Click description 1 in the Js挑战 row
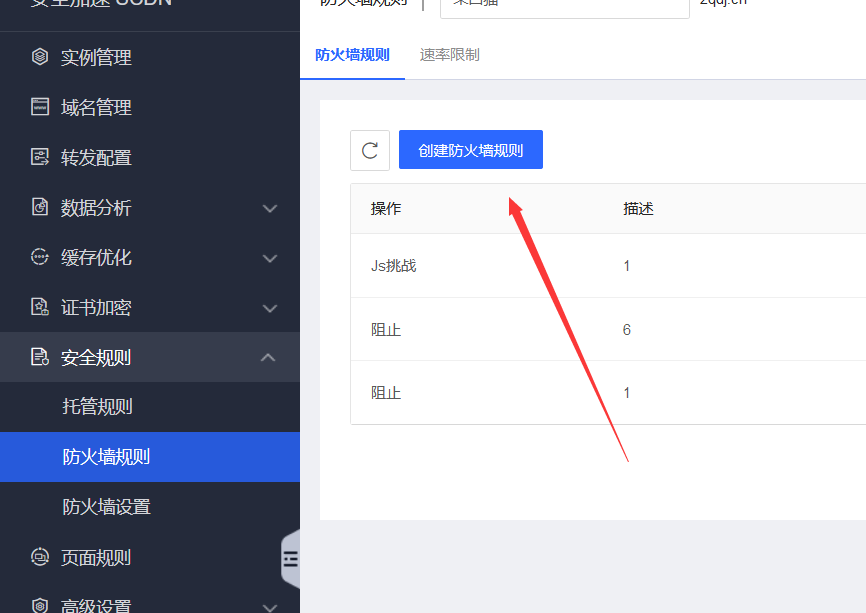The height and width of the screenshot is (613, 866). pos(627,266)
